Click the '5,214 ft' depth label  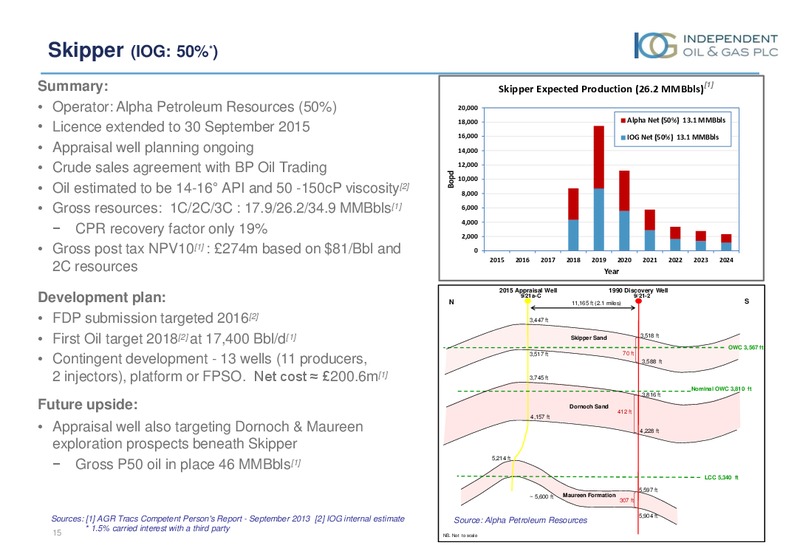pyautogui.click(x=501, y=458)
